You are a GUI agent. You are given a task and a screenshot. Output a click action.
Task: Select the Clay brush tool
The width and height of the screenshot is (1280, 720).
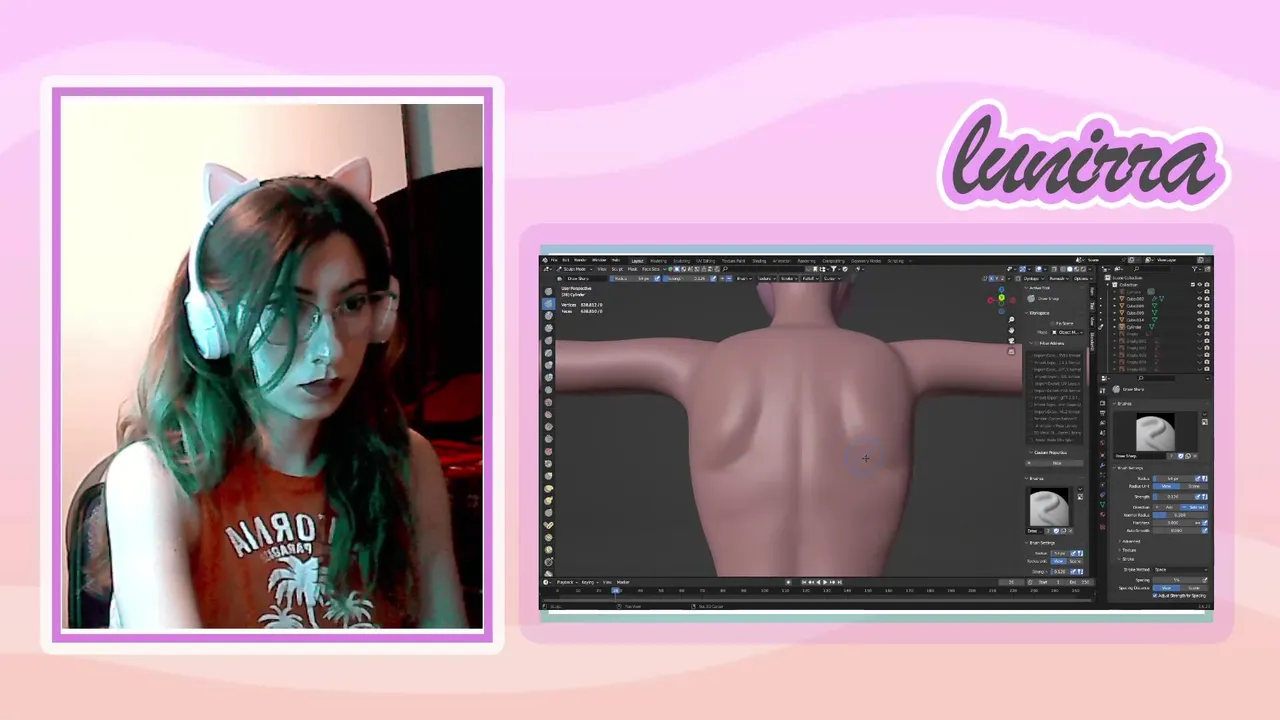point(548,315)
